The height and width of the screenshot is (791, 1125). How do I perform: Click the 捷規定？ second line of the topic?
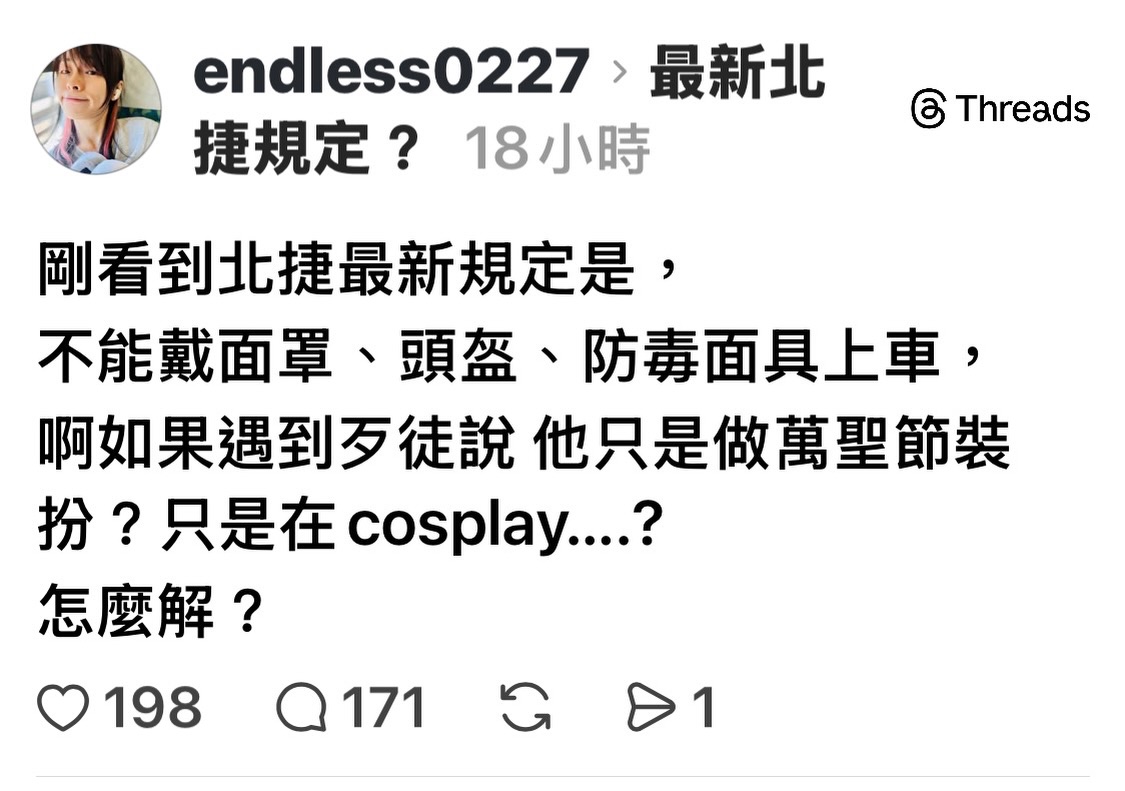click(x=306, y=149)
